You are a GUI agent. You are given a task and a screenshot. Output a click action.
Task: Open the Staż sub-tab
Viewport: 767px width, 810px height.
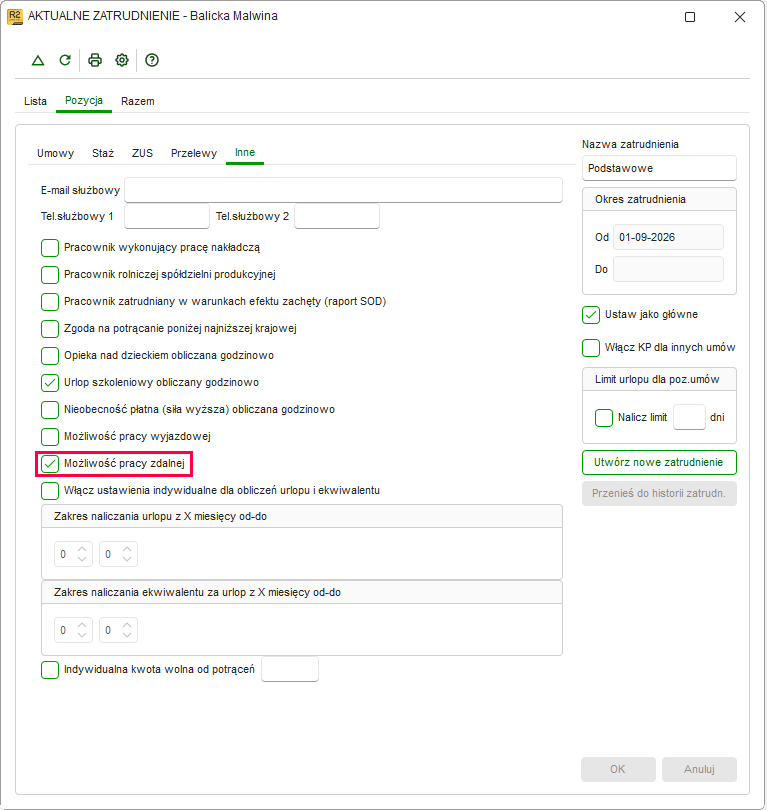click(103, 153)
